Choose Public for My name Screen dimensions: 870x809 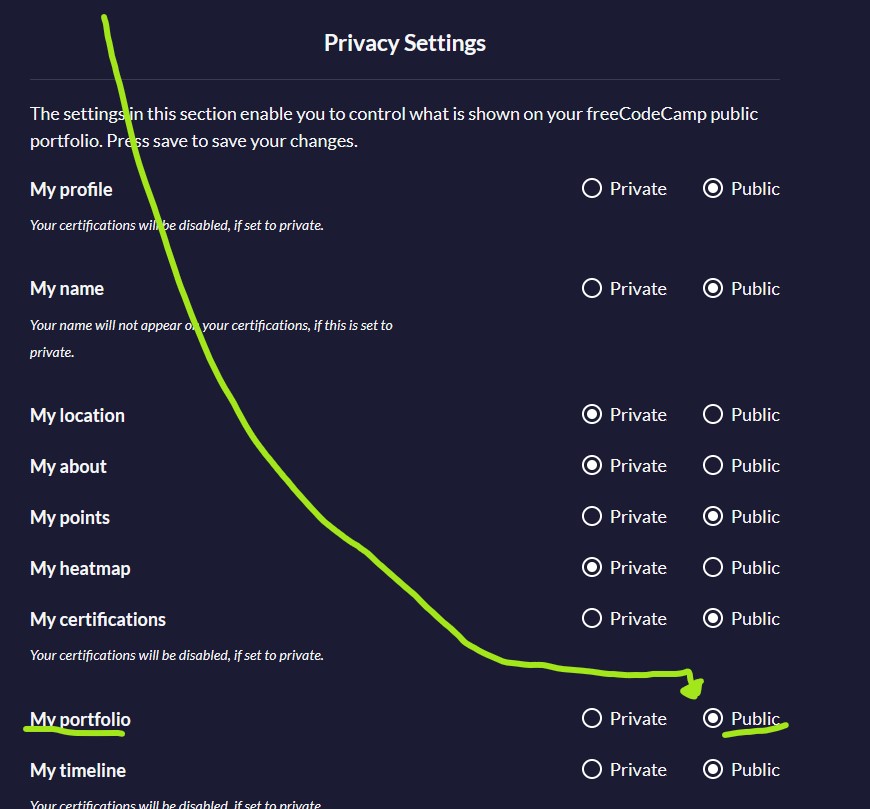coord(712,289)
